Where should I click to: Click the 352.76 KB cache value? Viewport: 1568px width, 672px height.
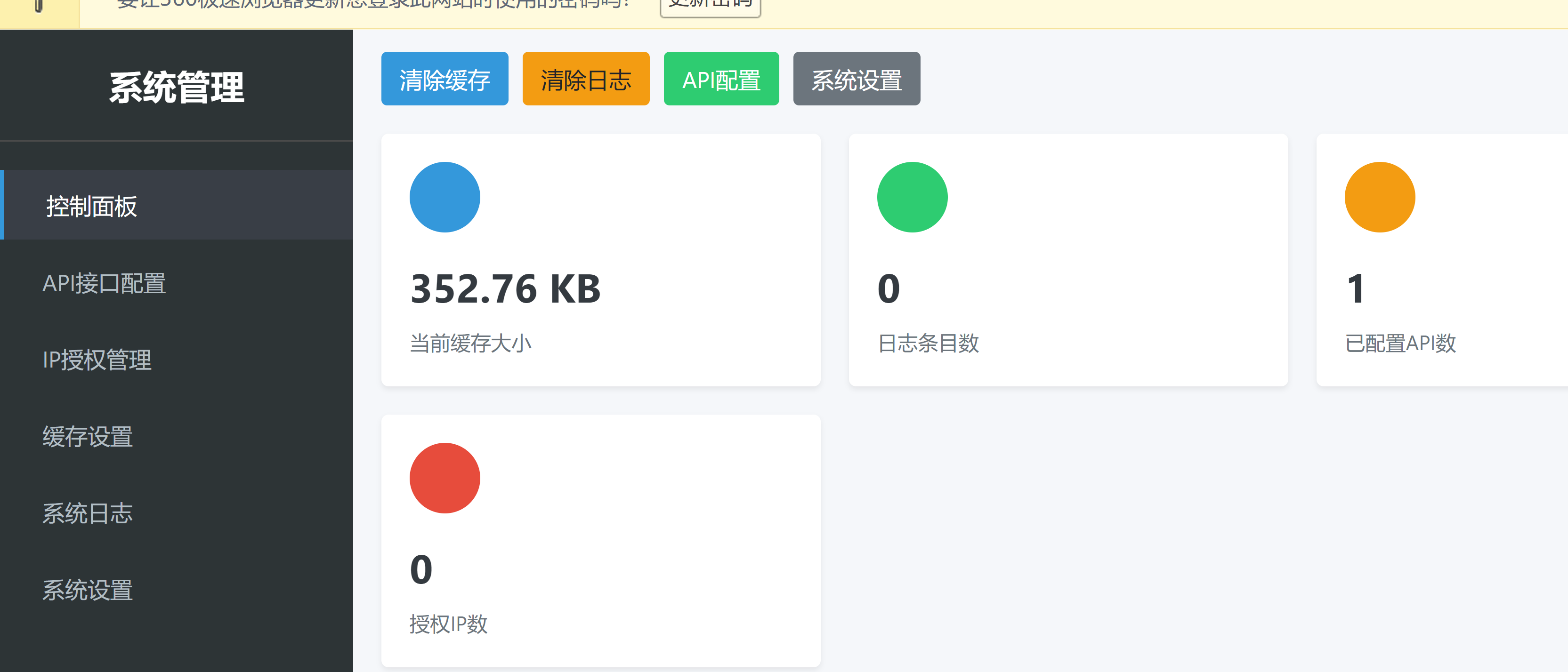pyautogui.click(x=505, y=288)
